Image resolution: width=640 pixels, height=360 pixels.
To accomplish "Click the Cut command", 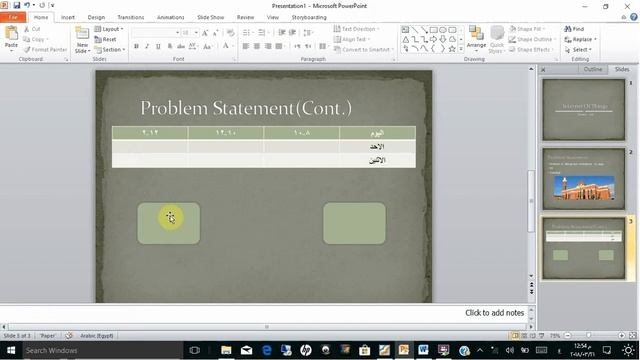I will coord(32,29).
